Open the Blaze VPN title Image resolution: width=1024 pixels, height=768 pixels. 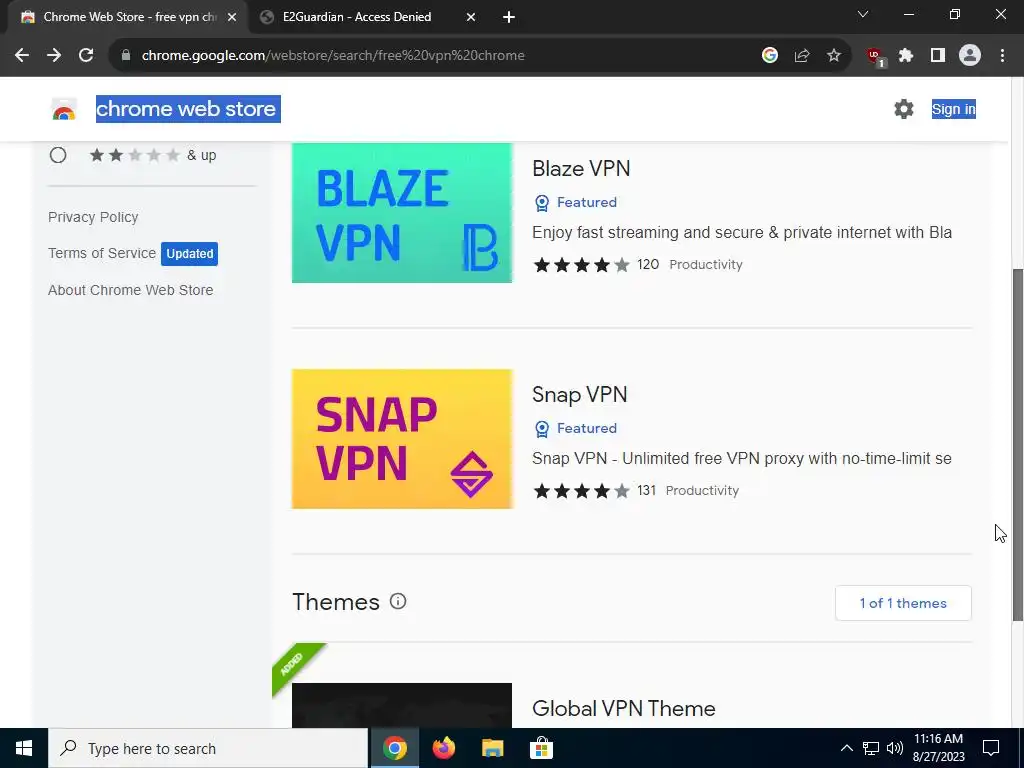(x=581, y=168)
